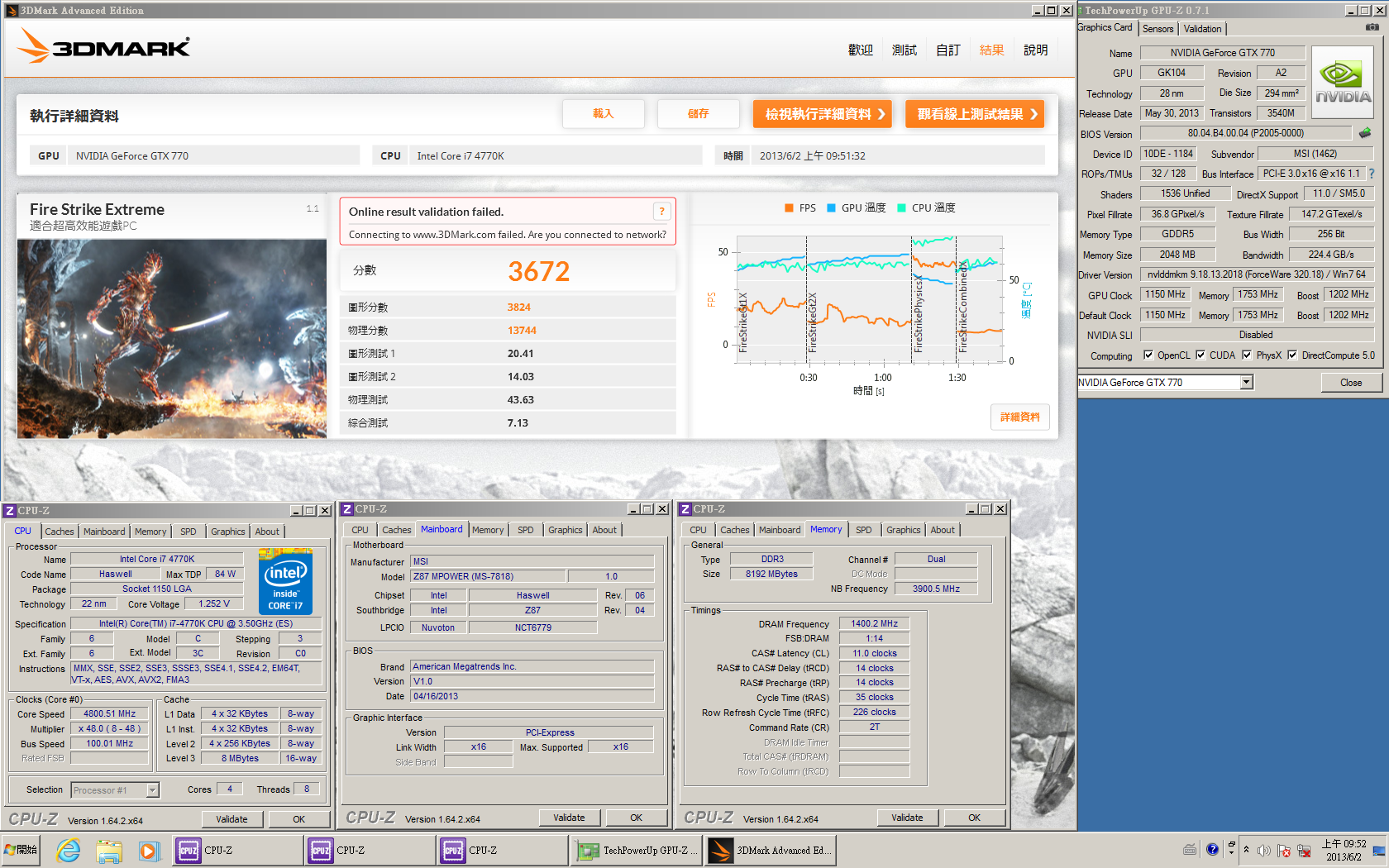Click the Z icon in left CPU-Z title bar
The height and width of the screenshot is (868, 1389).
tap(10, 511)
